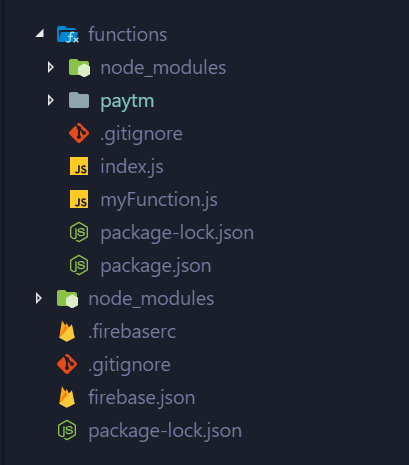Open the index.js file
The width and height of the screenshot is (409, 465).
tap(132, 166)
